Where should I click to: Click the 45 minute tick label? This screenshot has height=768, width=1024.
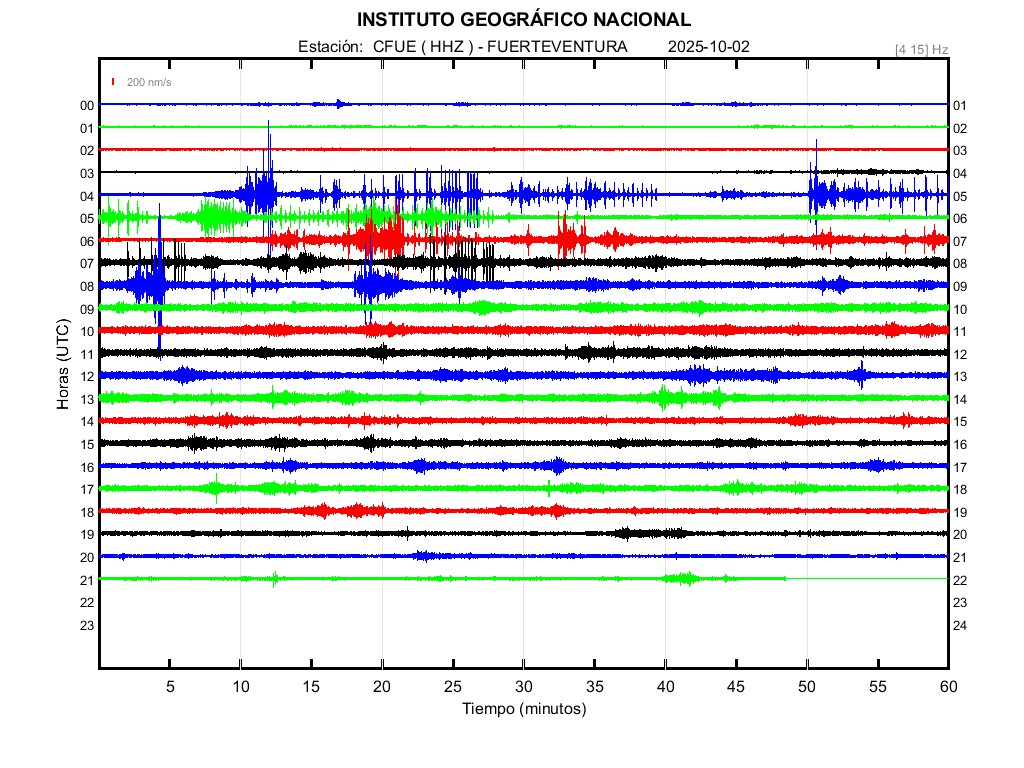[736, 687]
